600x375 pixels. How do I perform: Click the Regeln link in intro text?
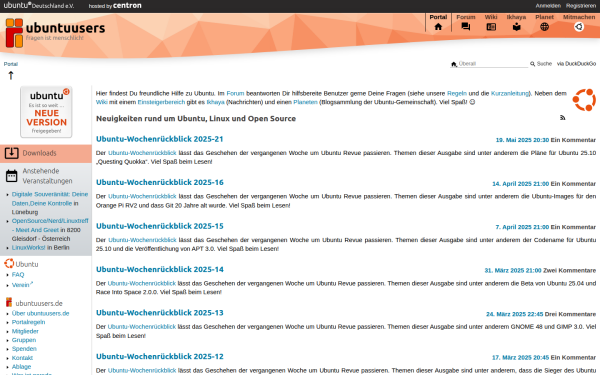(457, 93)
